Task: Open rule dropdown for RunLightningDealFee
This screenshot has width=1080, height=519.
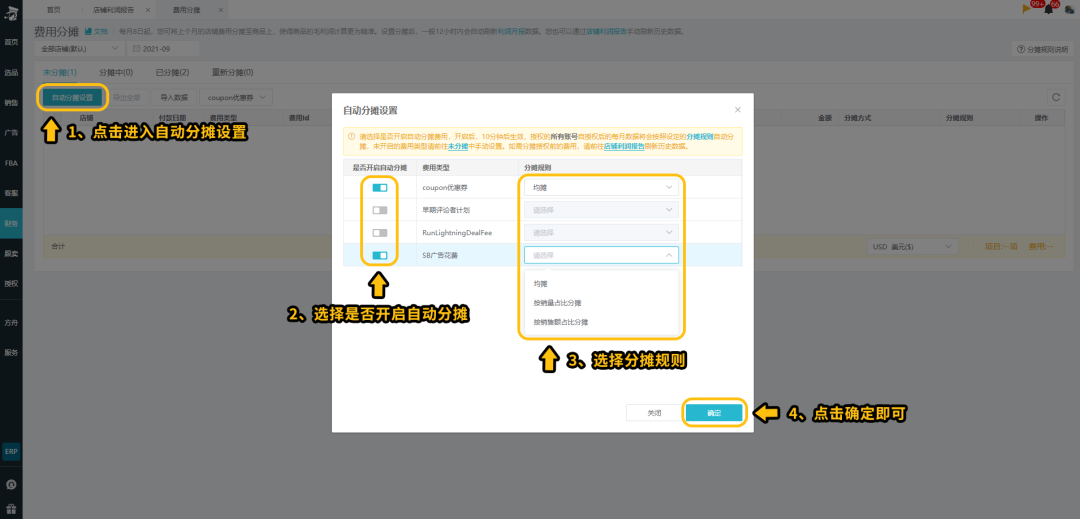Action: [x=601, y=233]
